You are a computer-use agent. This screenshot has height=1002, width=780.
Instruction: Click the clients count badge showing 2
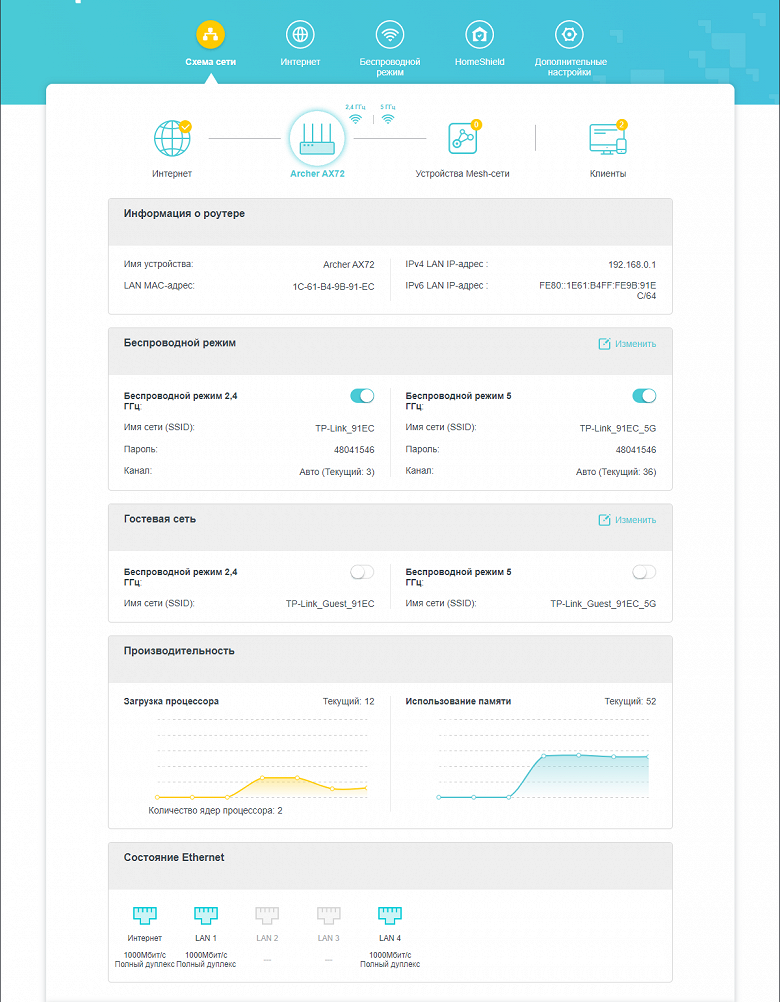[622, 125]
